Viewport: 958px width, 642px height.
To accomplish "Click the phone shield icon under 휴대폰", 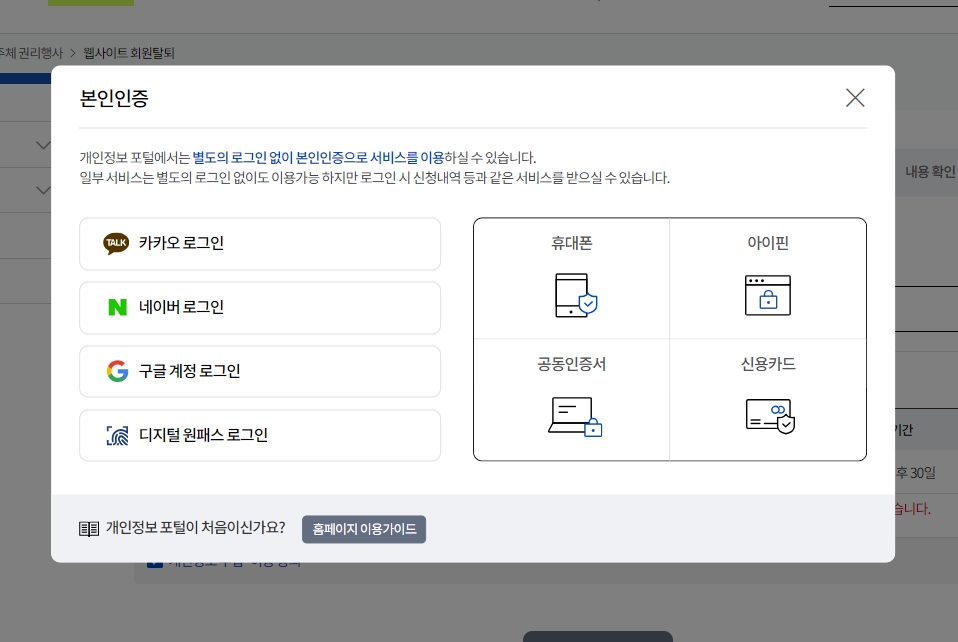I will click(576, 295).
